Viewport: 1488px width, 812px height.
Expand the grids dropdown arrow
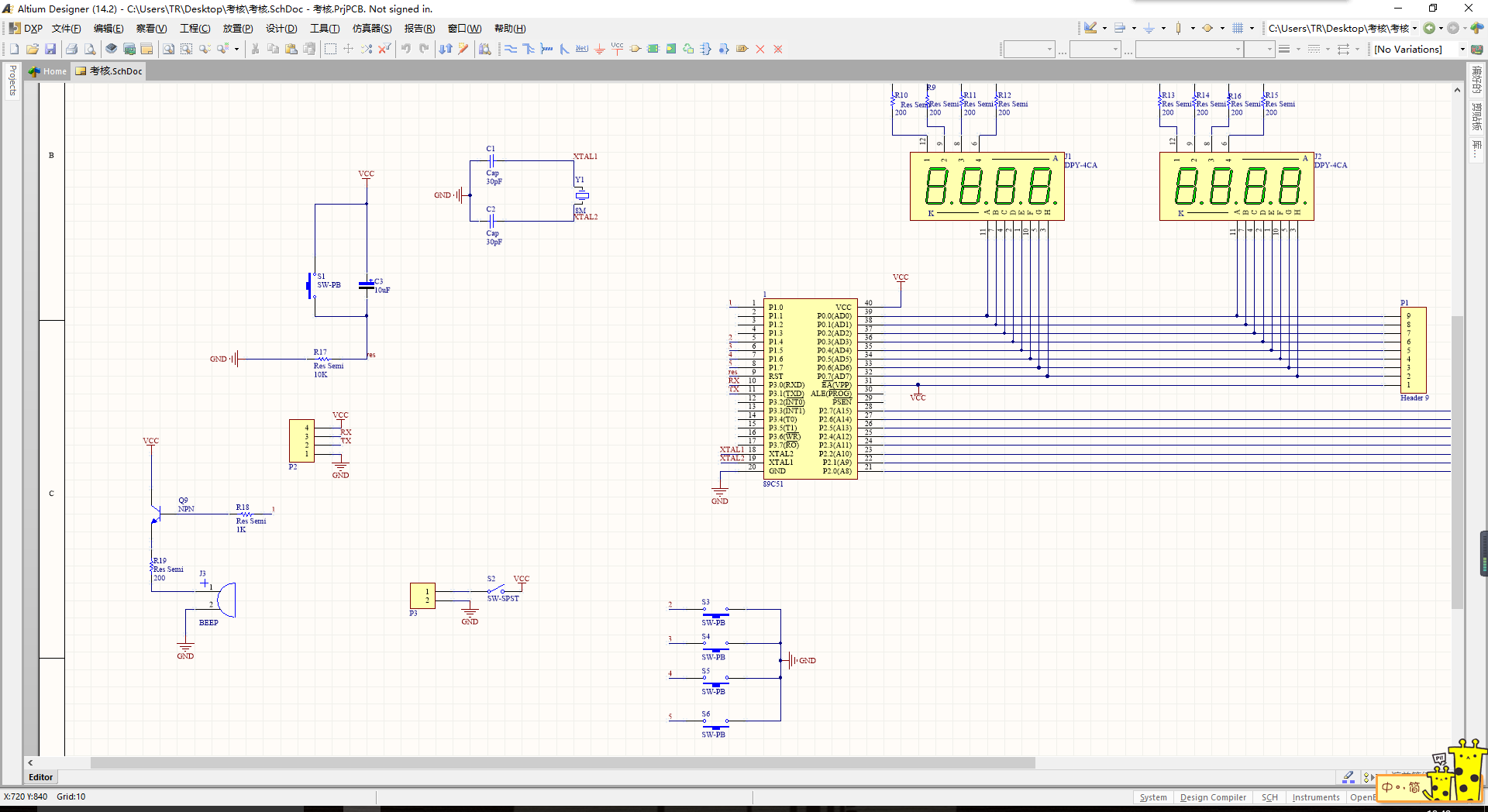point(1252,28)
